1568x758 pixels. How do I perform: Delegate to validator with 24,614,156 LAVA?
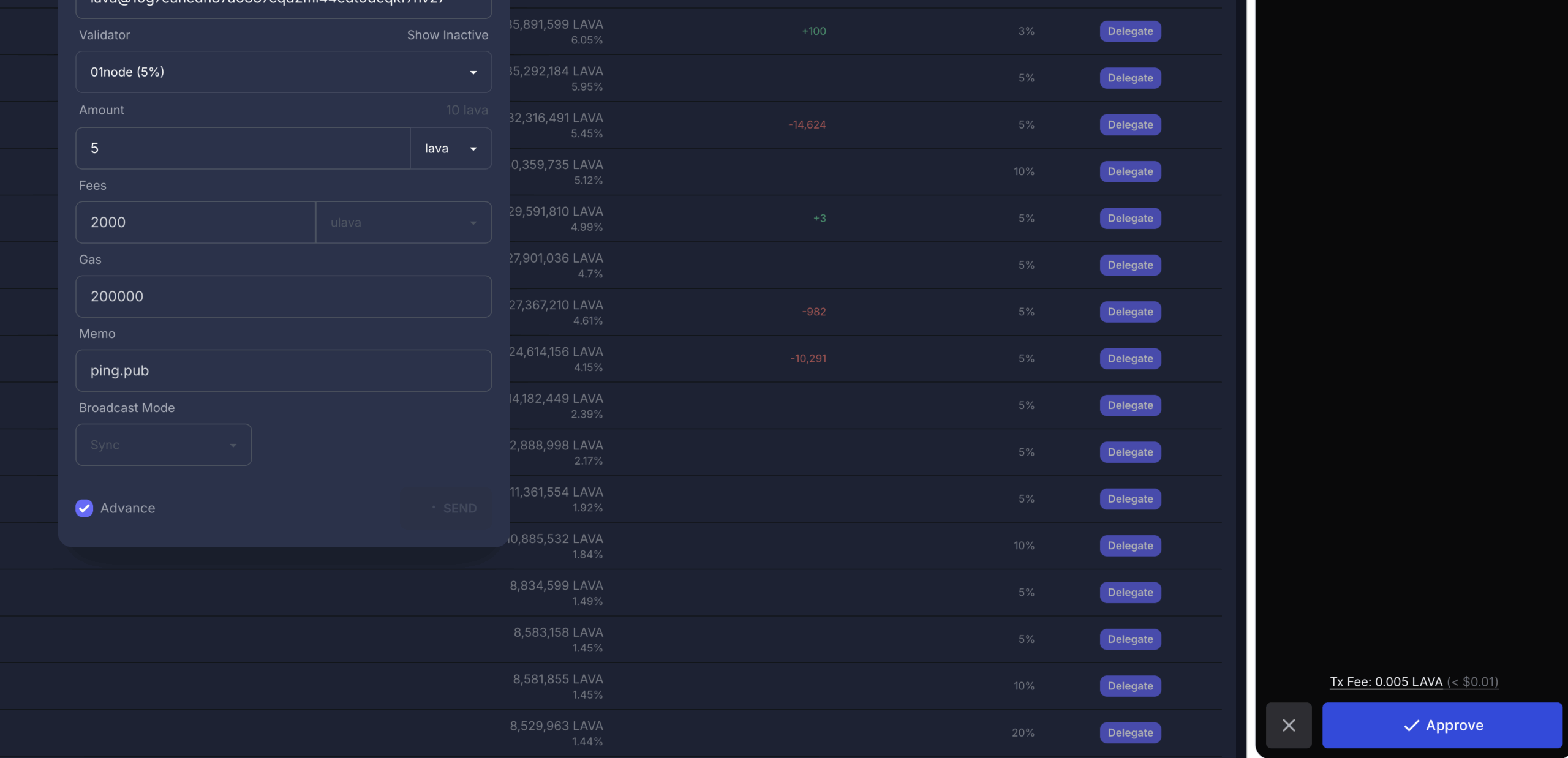tap(1130, 358)
